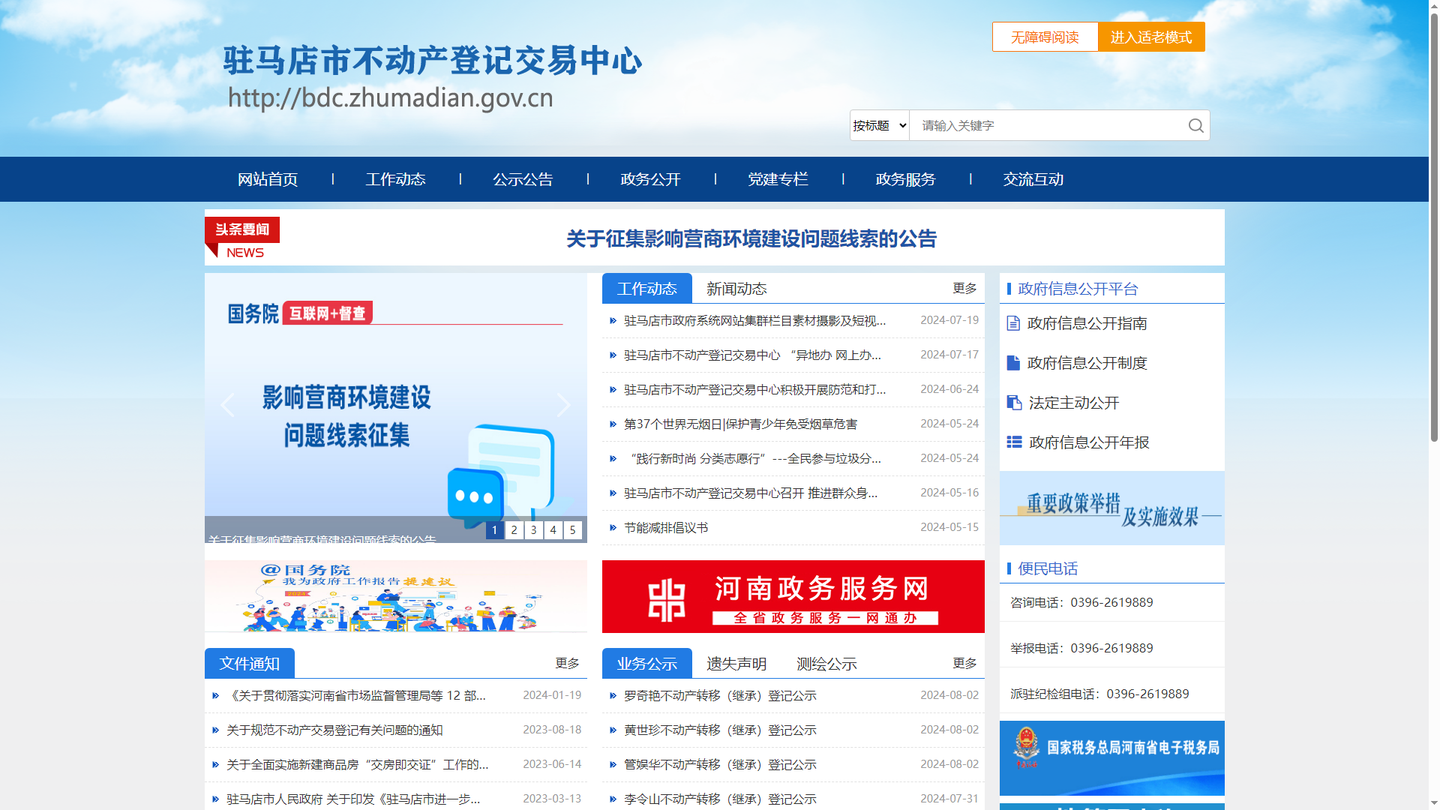Image resolution: width=1440 pixels, height=810 pixels.
Task: Open 罗奇艳不动产转移（继承）登记公示
Action: [720, 696]
